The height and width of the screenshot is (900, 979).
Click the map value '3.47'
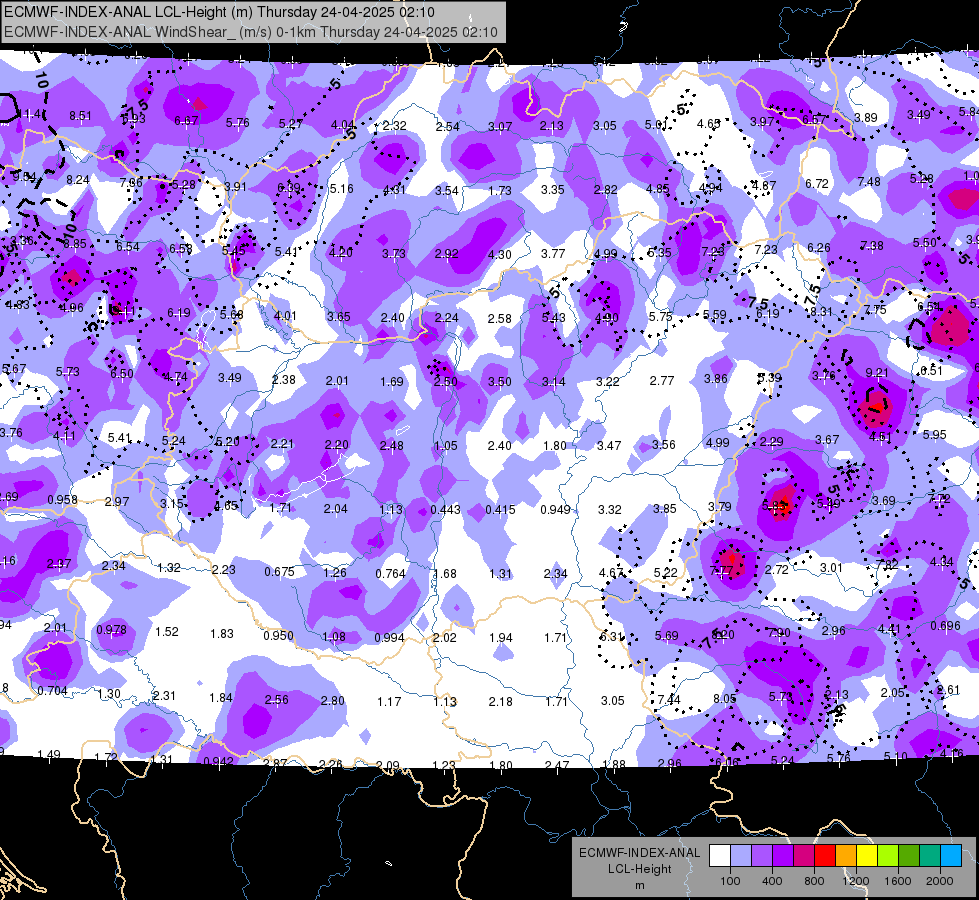(609, 445)
